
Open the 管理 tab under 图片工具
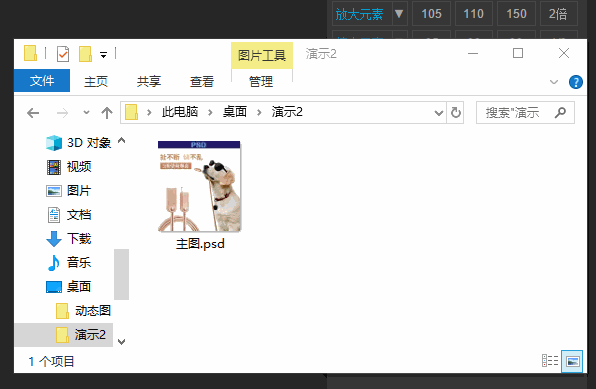point(261,81)
